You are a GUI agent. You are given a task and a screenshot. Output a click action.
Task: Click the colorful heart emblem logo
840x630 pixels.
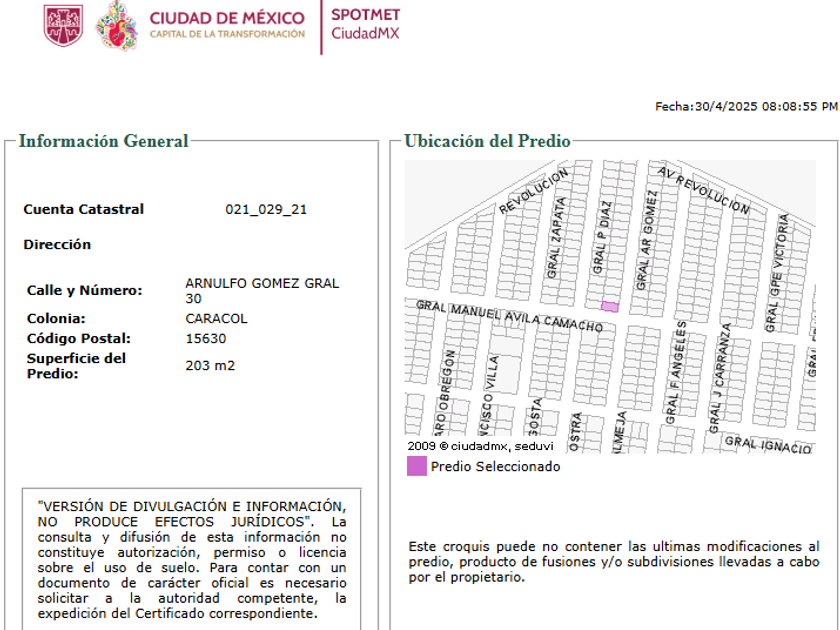(117, 26)
